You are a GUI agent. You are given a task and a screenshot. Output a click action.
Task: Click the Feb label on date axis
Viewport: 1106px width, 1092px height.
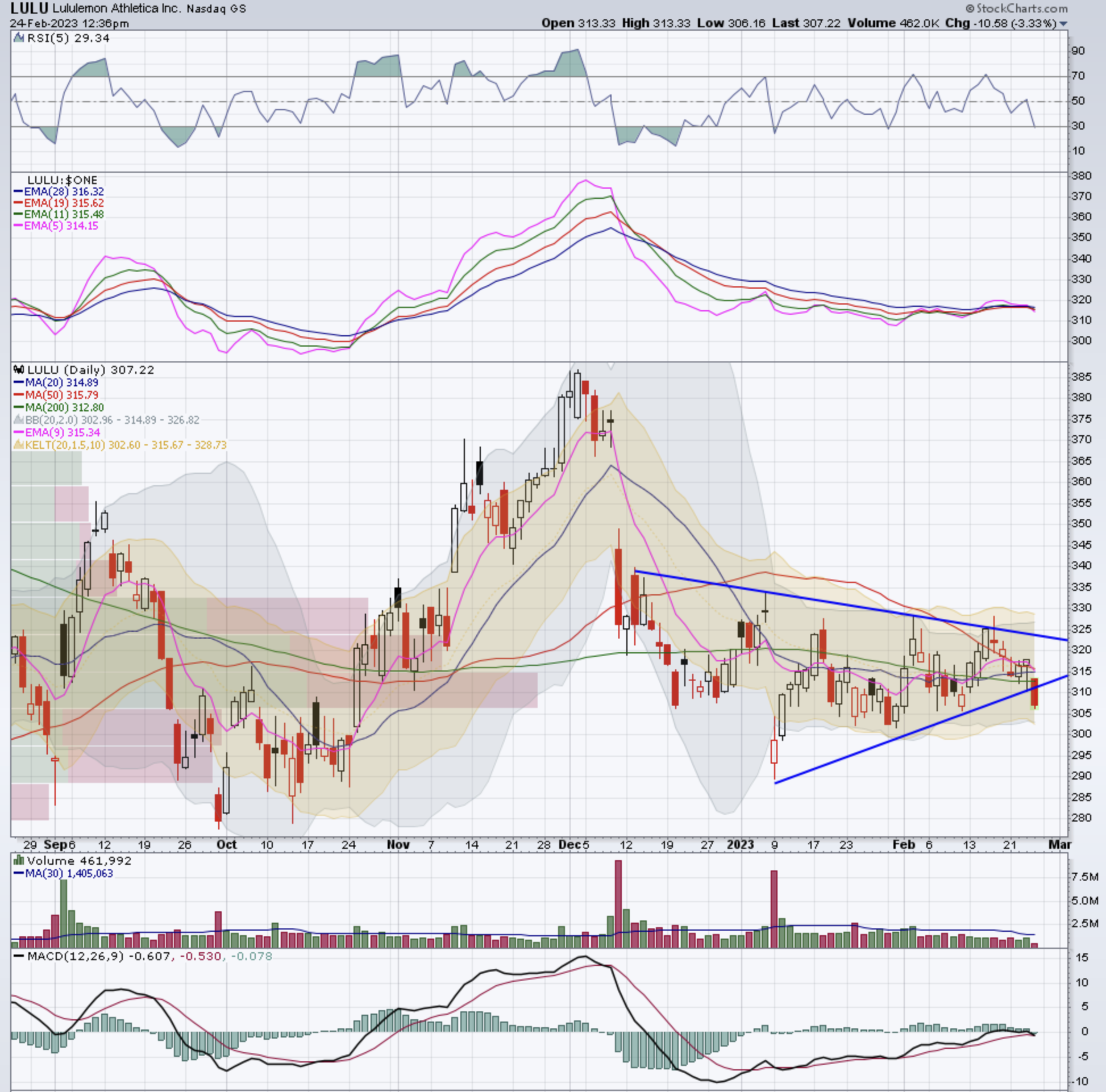click(x=904, y=845)
